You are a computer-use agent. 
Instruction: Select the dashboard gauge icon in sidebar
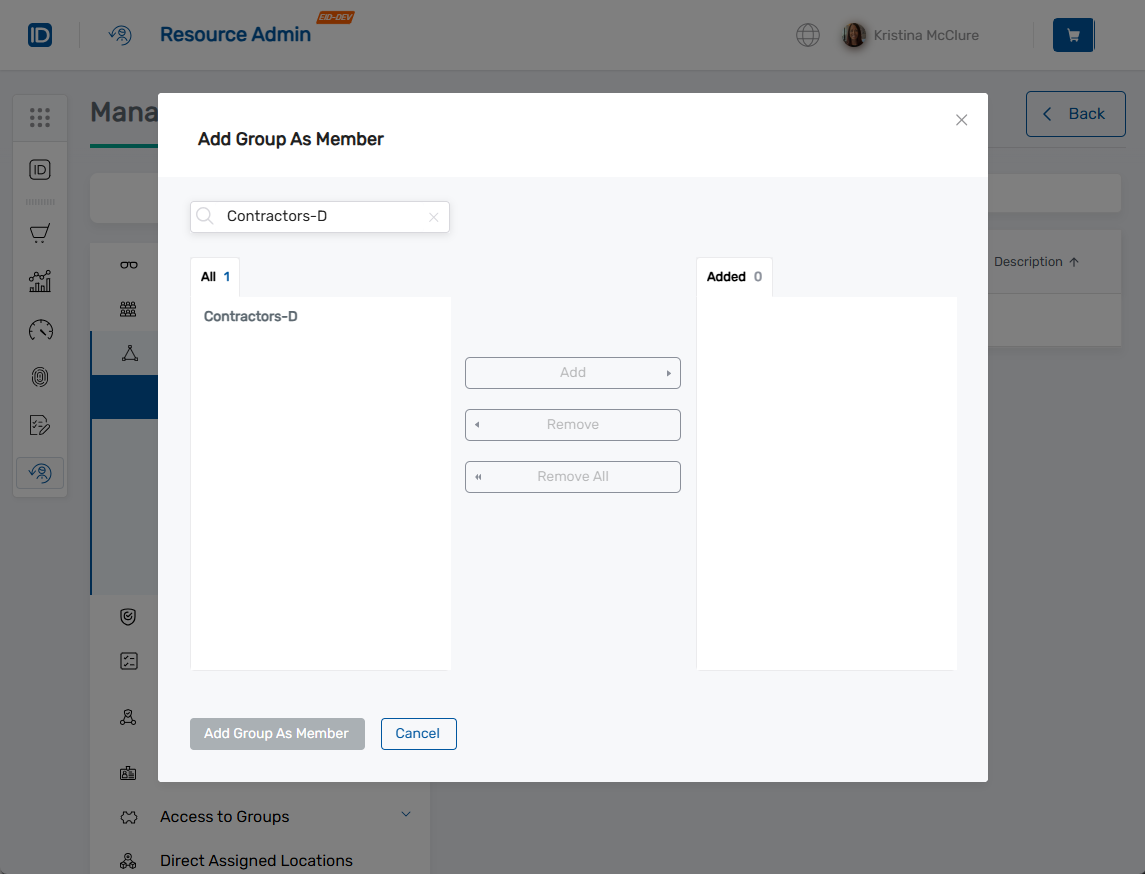(x=40, y=330)
